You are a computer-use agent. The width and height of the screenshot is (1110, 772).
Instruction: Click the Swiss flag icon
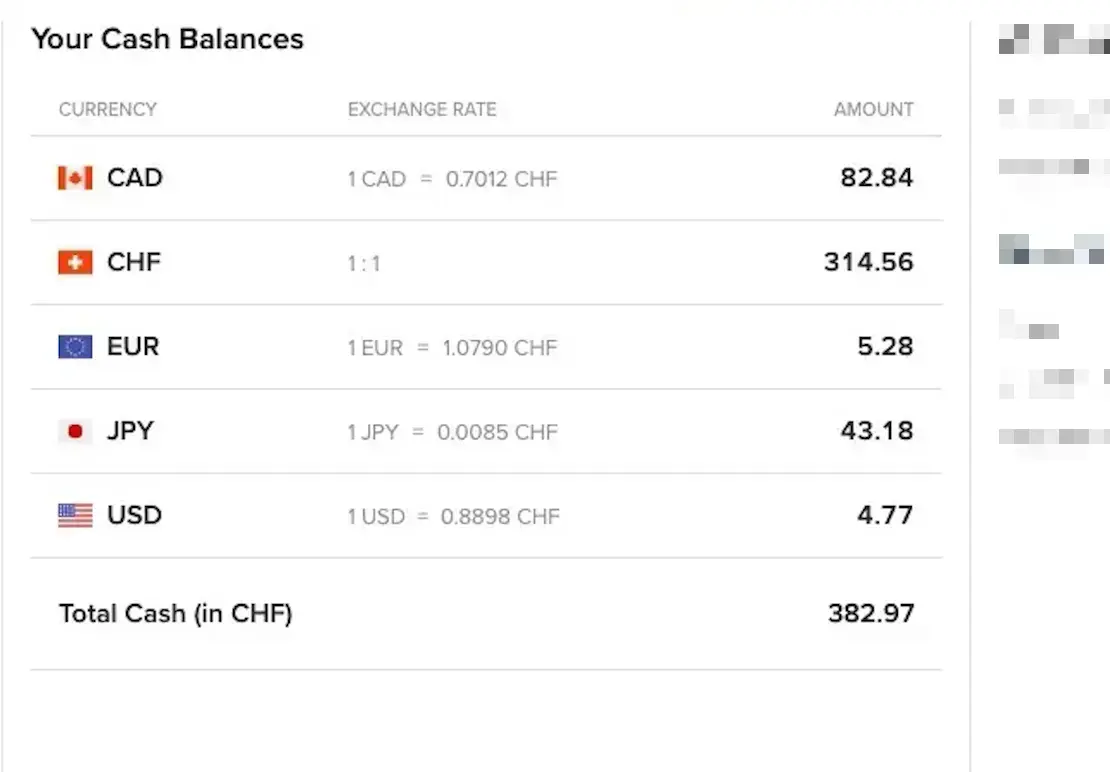[x=75, y=262]
